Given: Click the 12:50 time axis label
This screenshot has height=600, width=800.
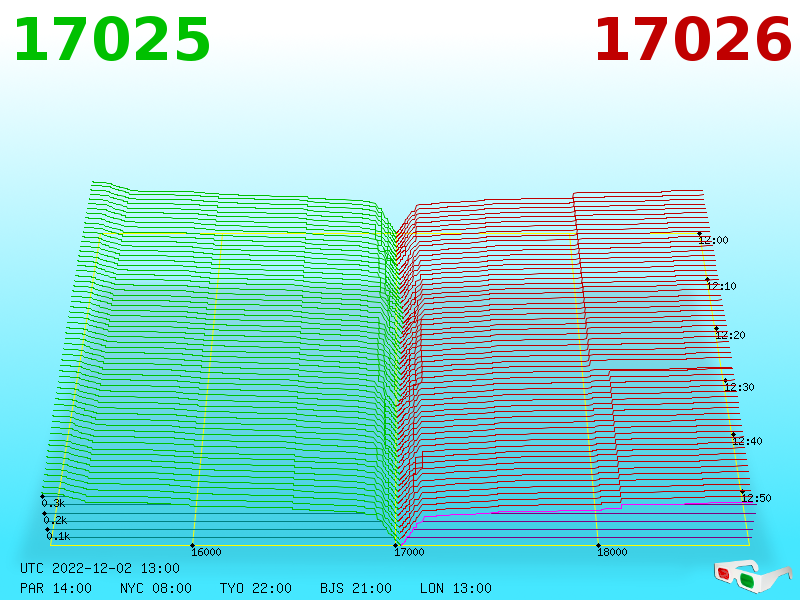Looking at the screenshot, I should pos(757,498).
